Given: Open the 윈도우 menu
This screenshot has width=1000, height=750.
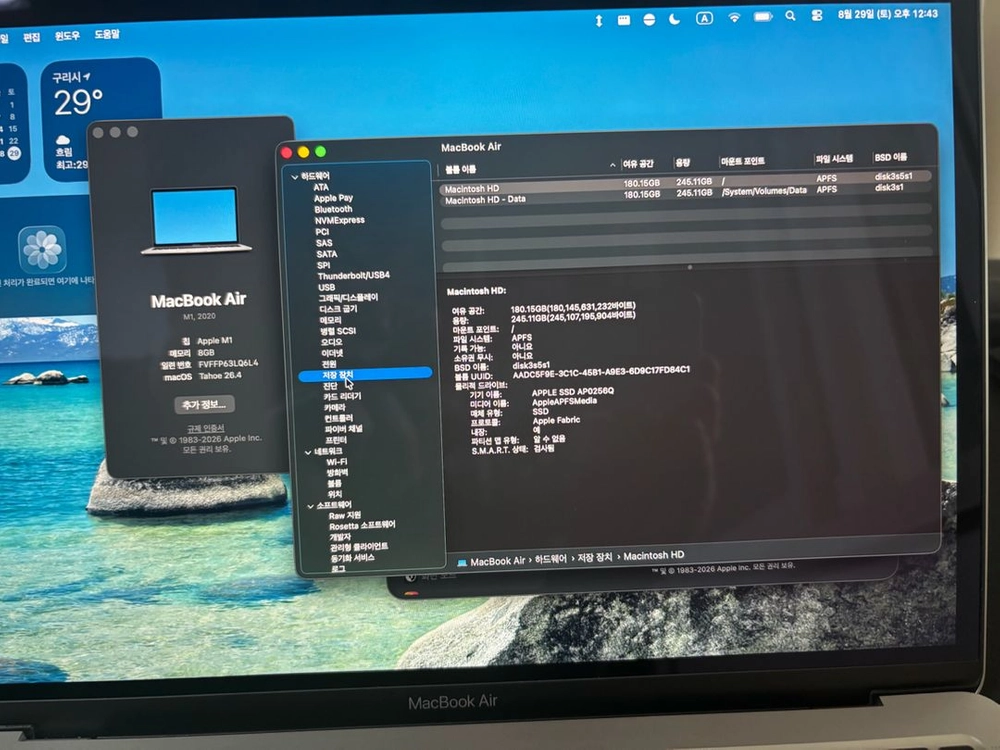Looking at the screenshot, I should [67, 36].
